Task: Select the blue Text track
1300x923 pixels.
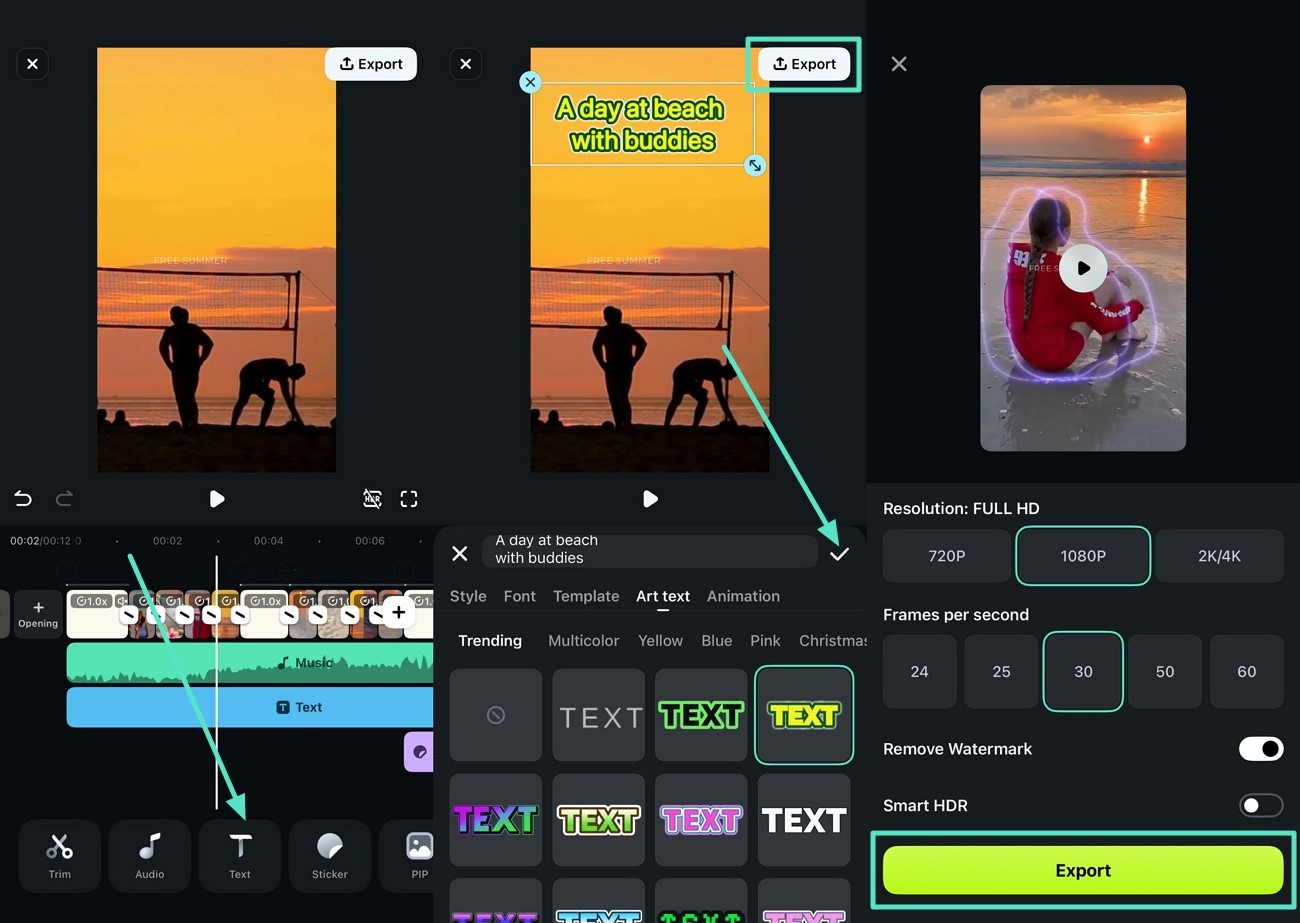Action: (250, 707)
